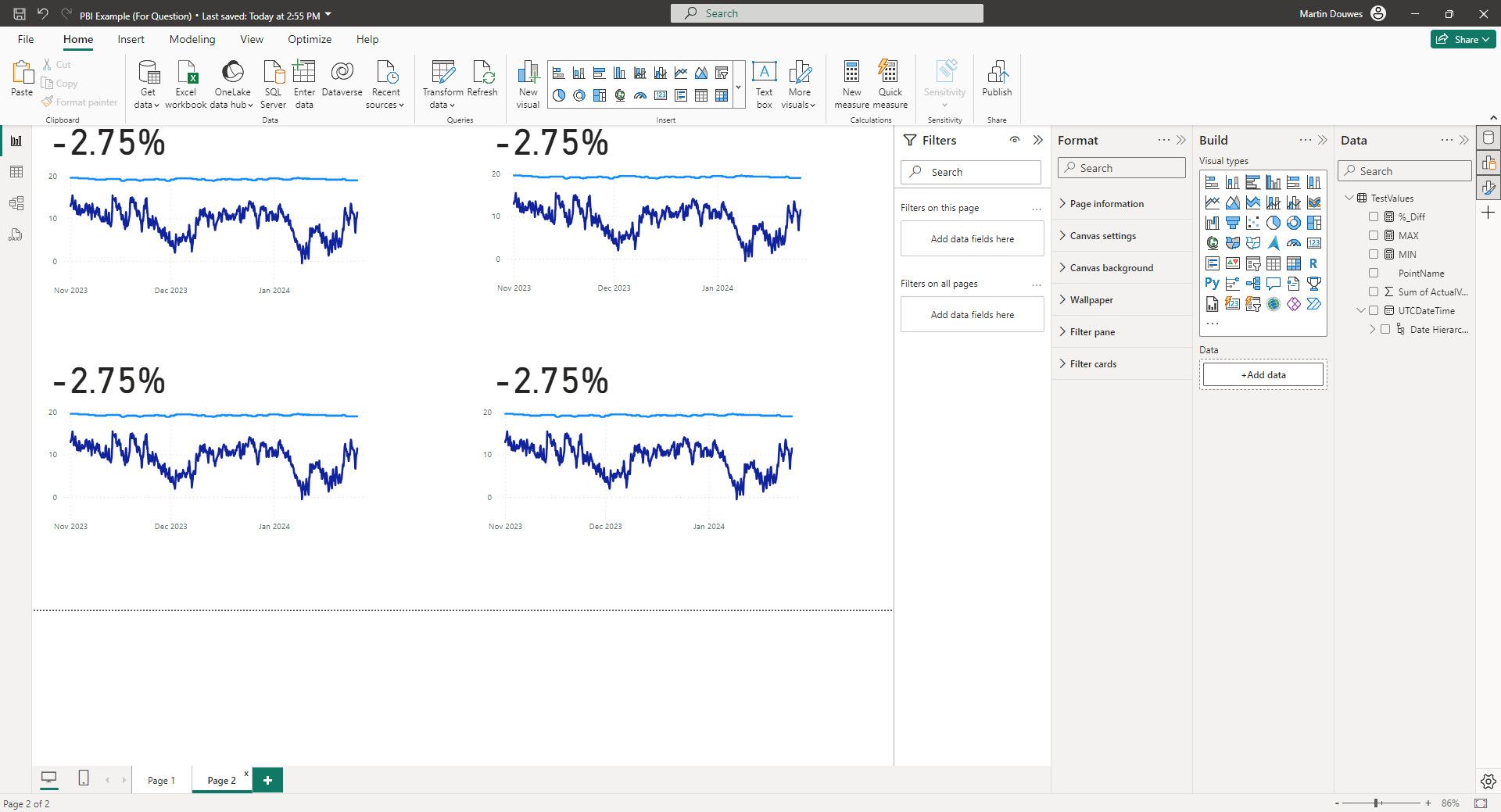Select the Gauge visual type
The width and height of the screenshot is (1501, 812).
[1294, 243]
